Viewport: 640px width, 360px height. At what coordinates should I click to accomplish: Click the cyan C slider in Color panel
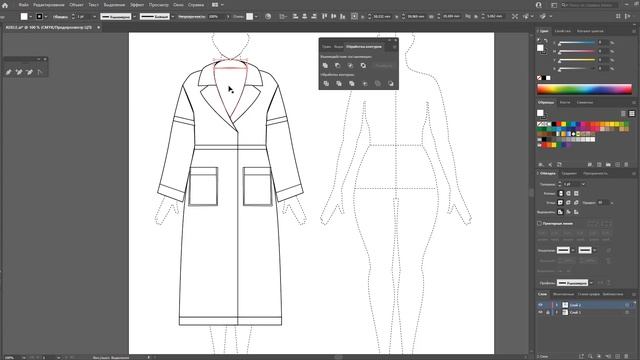pyautogui.click(x=577, y=42)
